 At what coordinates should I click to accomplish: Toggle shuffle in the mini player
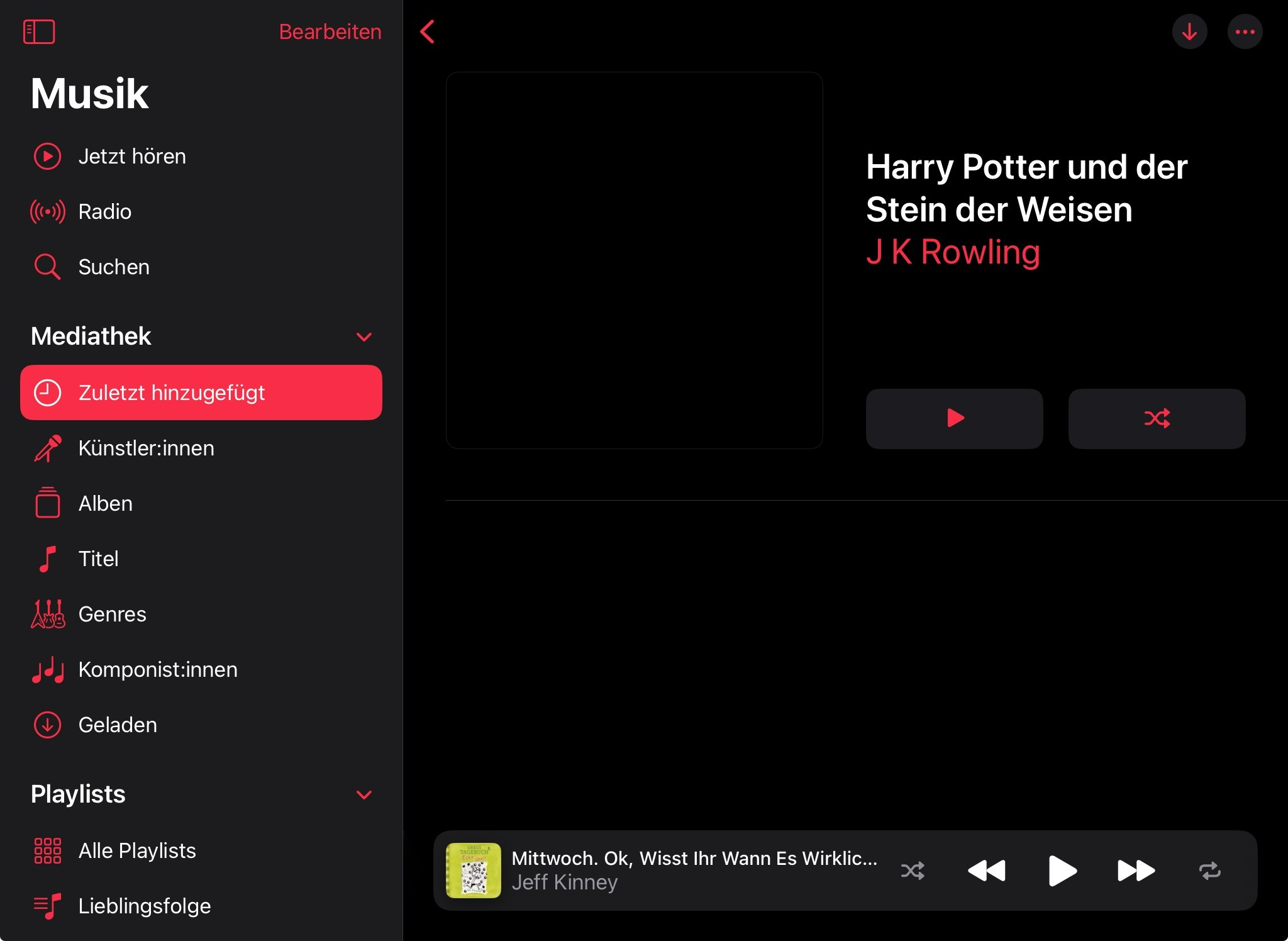click(x=913, y=871)
